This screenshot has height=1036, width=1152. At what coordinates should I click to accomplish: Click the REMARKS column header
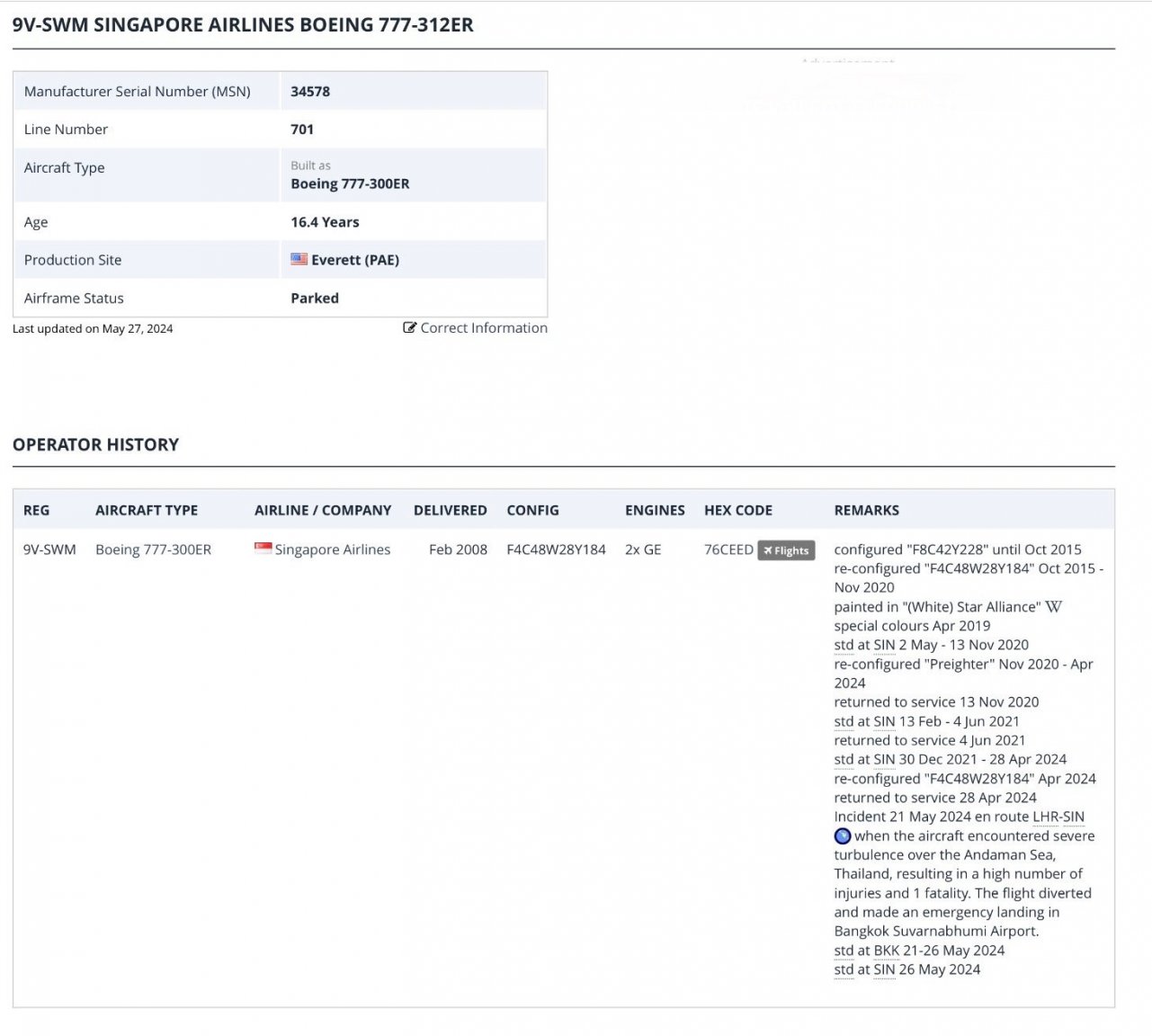[867, 510]
